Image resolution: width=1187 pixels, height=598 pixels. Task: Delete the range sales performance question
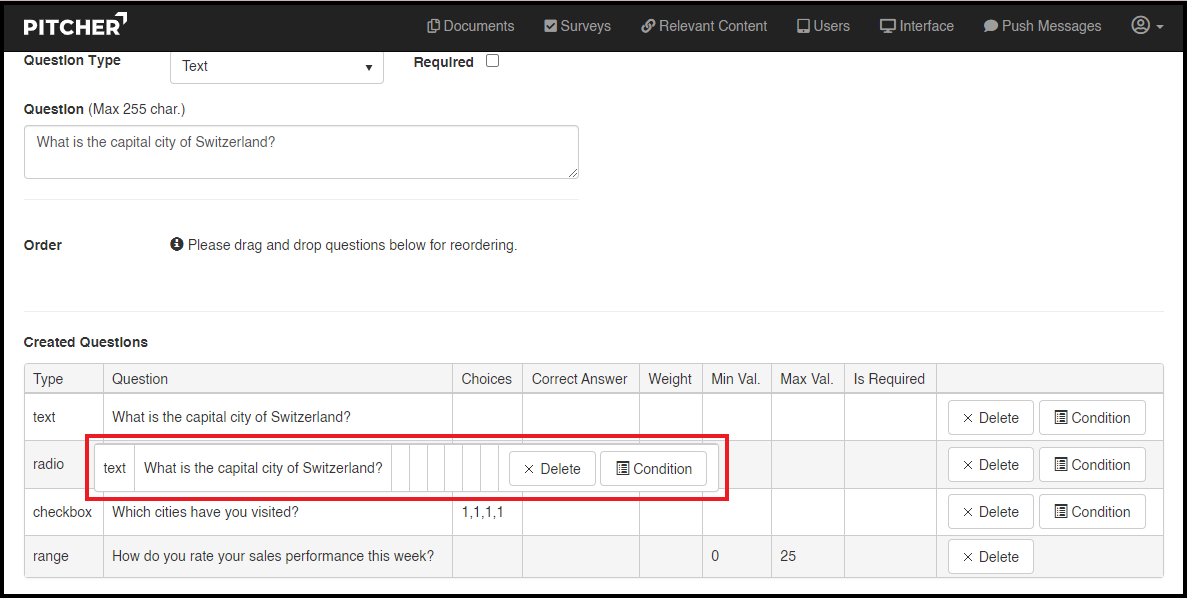point(990,557)
